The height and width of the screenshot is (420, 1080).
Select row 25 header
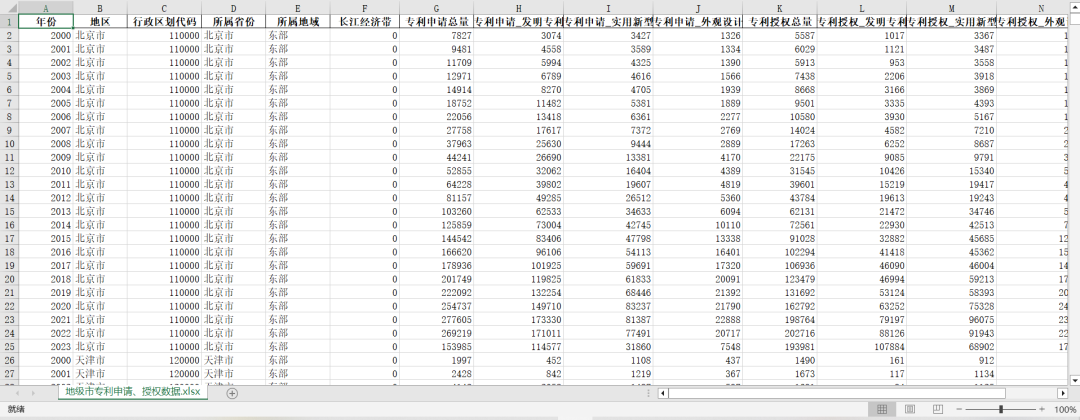pos(8,346)
